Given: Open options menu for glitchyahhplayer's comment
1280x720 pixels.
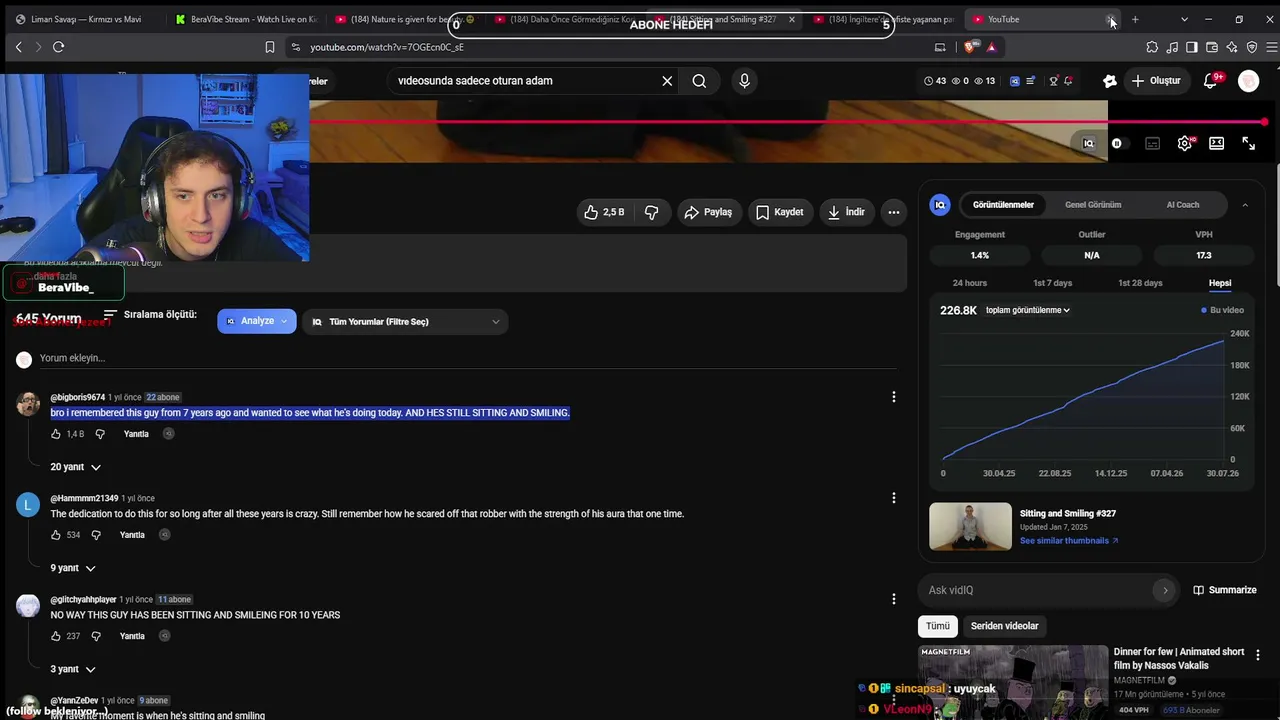Looking at the screenshot, I should tap(894, 599).
